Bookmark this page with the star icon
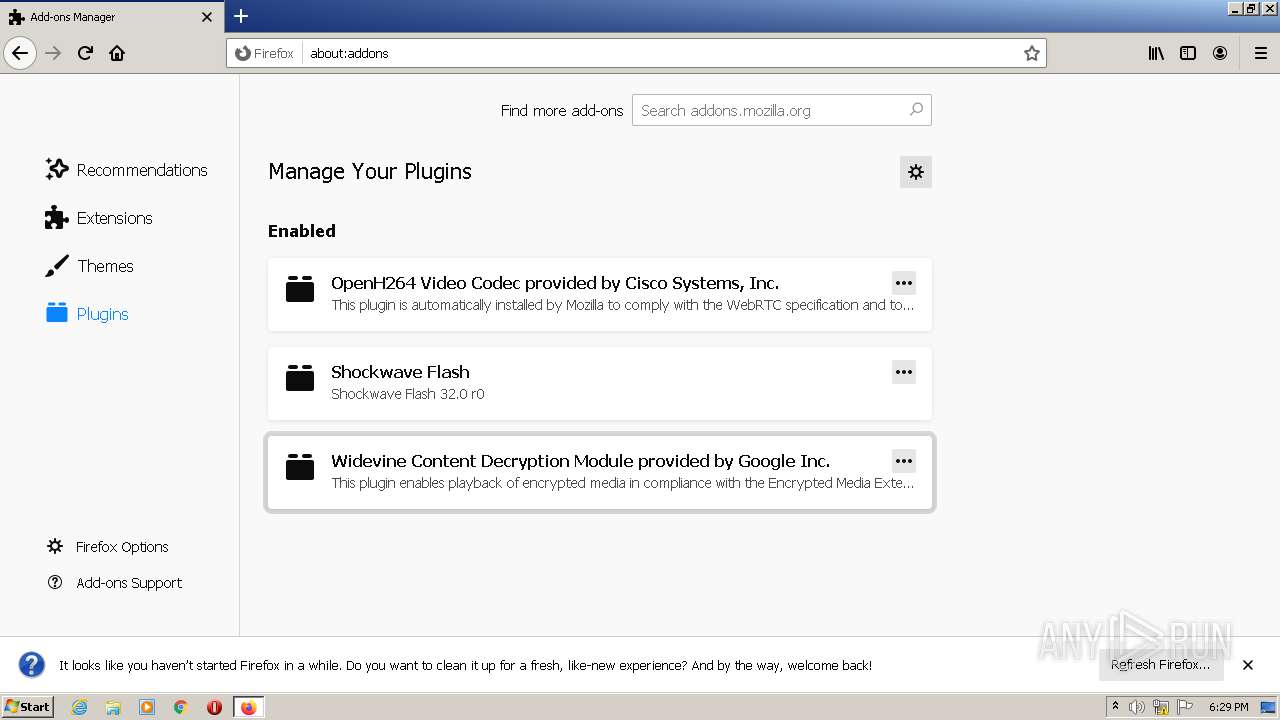 1032,53
